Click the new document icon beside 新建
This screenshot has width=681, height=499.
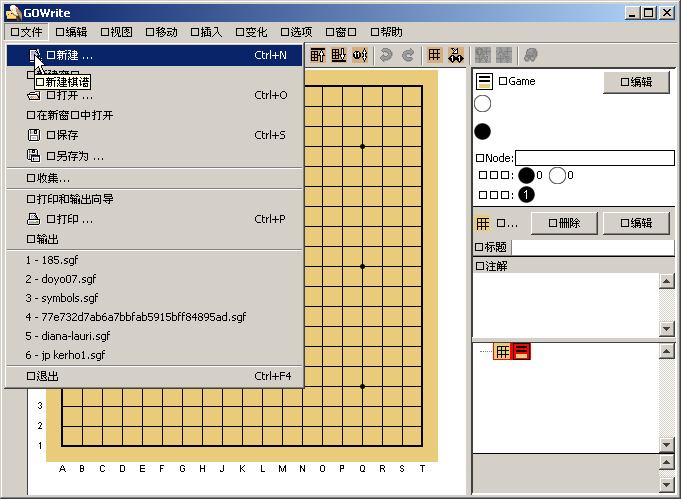click(x=34, y=55)
